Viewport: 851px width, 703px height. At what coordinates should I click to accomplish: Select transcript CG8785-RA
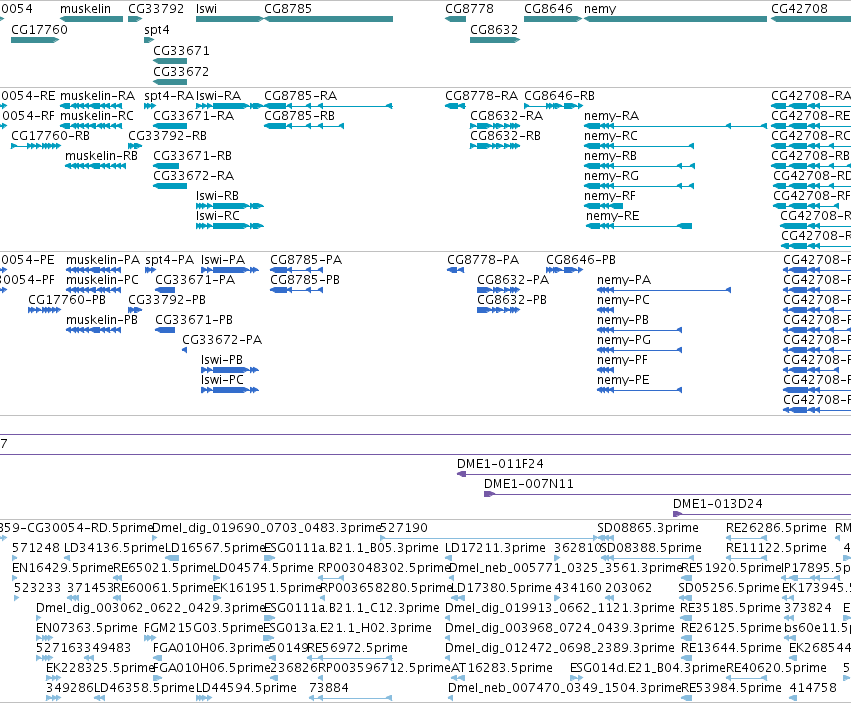(328, 106)
